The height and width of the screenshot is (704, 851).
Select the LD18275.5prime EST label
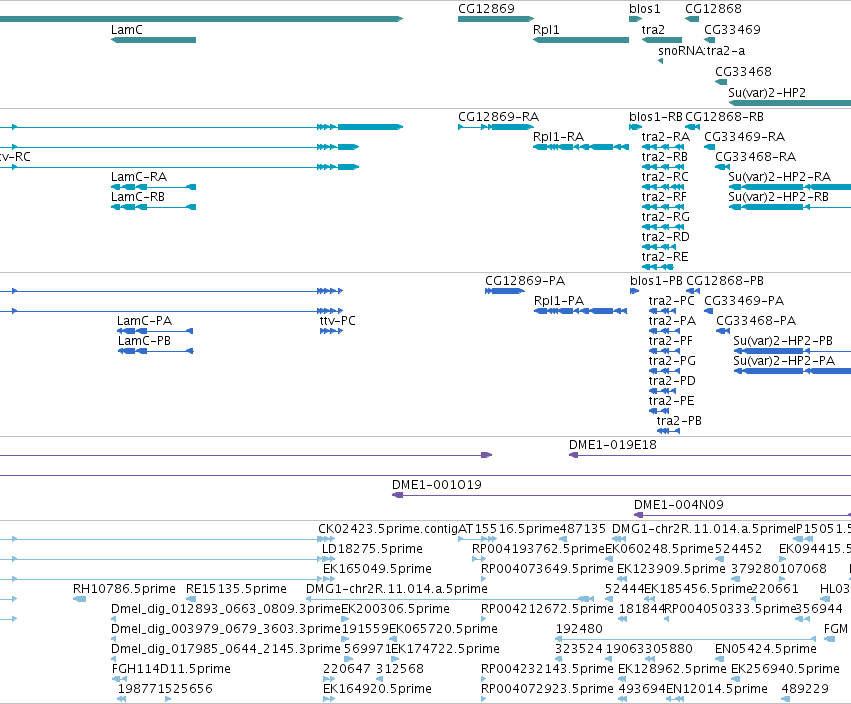(x=372, y=549)
